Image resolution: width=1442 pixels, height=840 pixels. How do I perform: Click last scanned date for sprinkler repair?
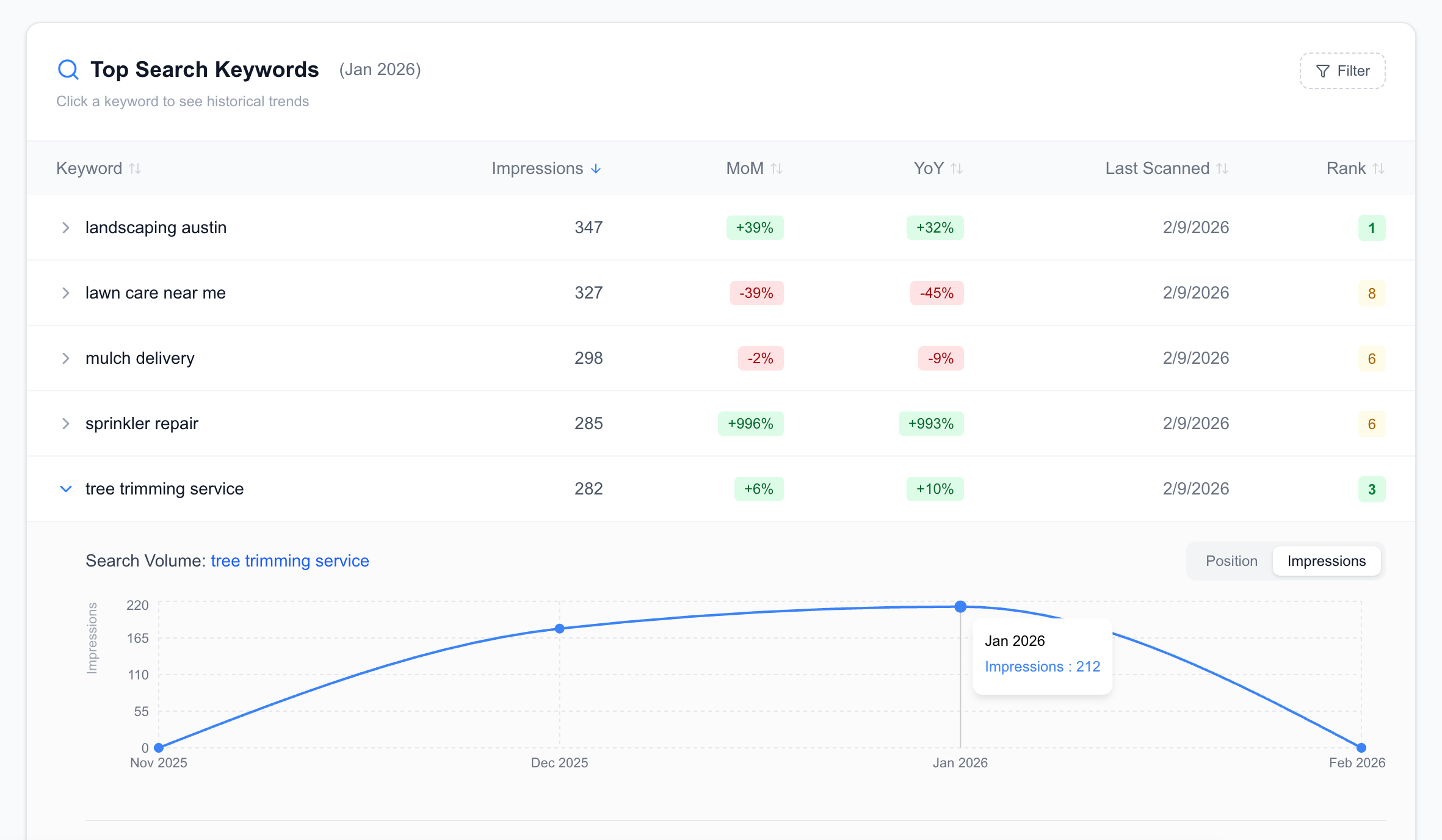[1196, 424]
